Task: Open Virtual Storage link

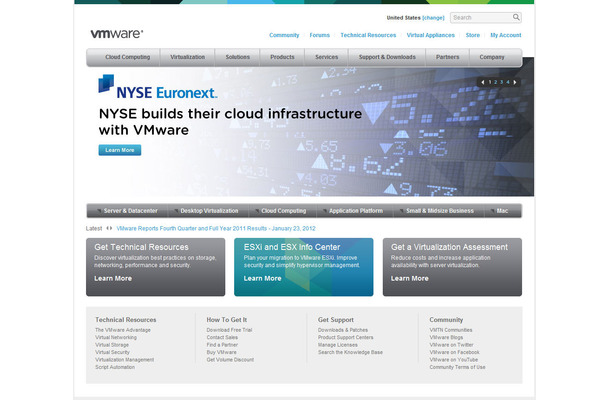Action: pos(112,345)
